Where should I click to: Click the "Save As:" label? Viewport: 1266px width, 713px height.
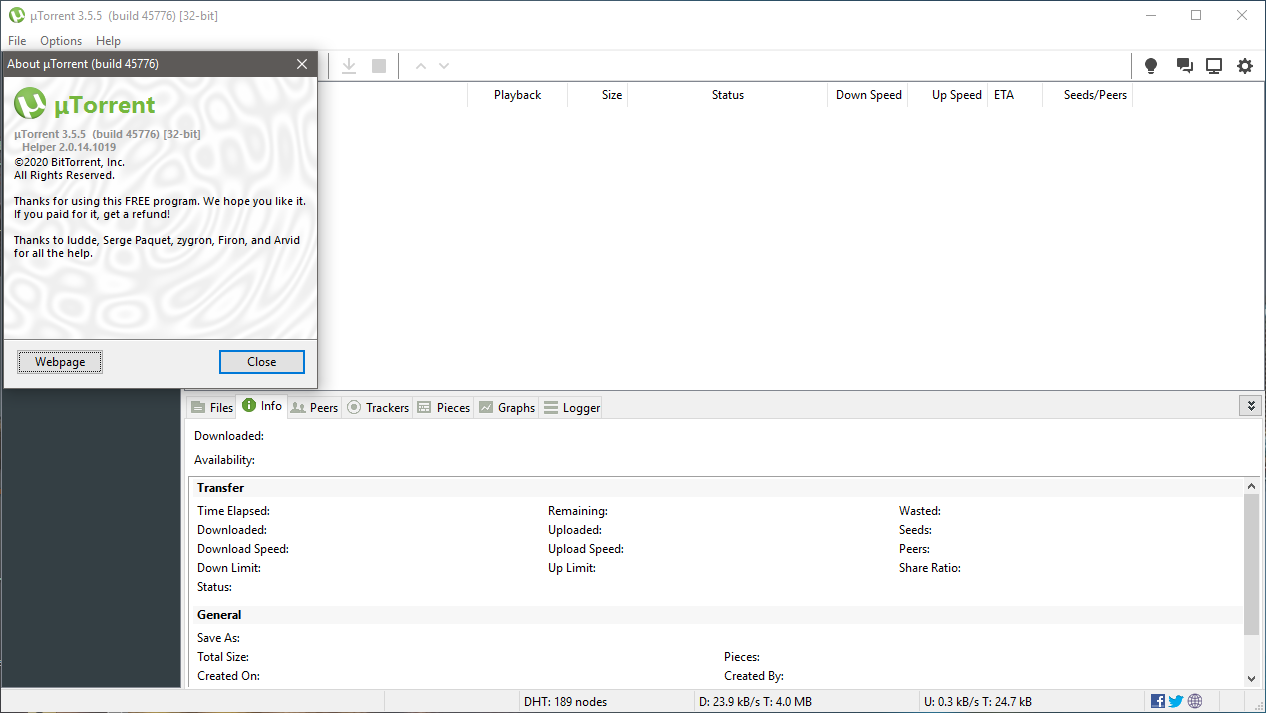click(218, 638)
